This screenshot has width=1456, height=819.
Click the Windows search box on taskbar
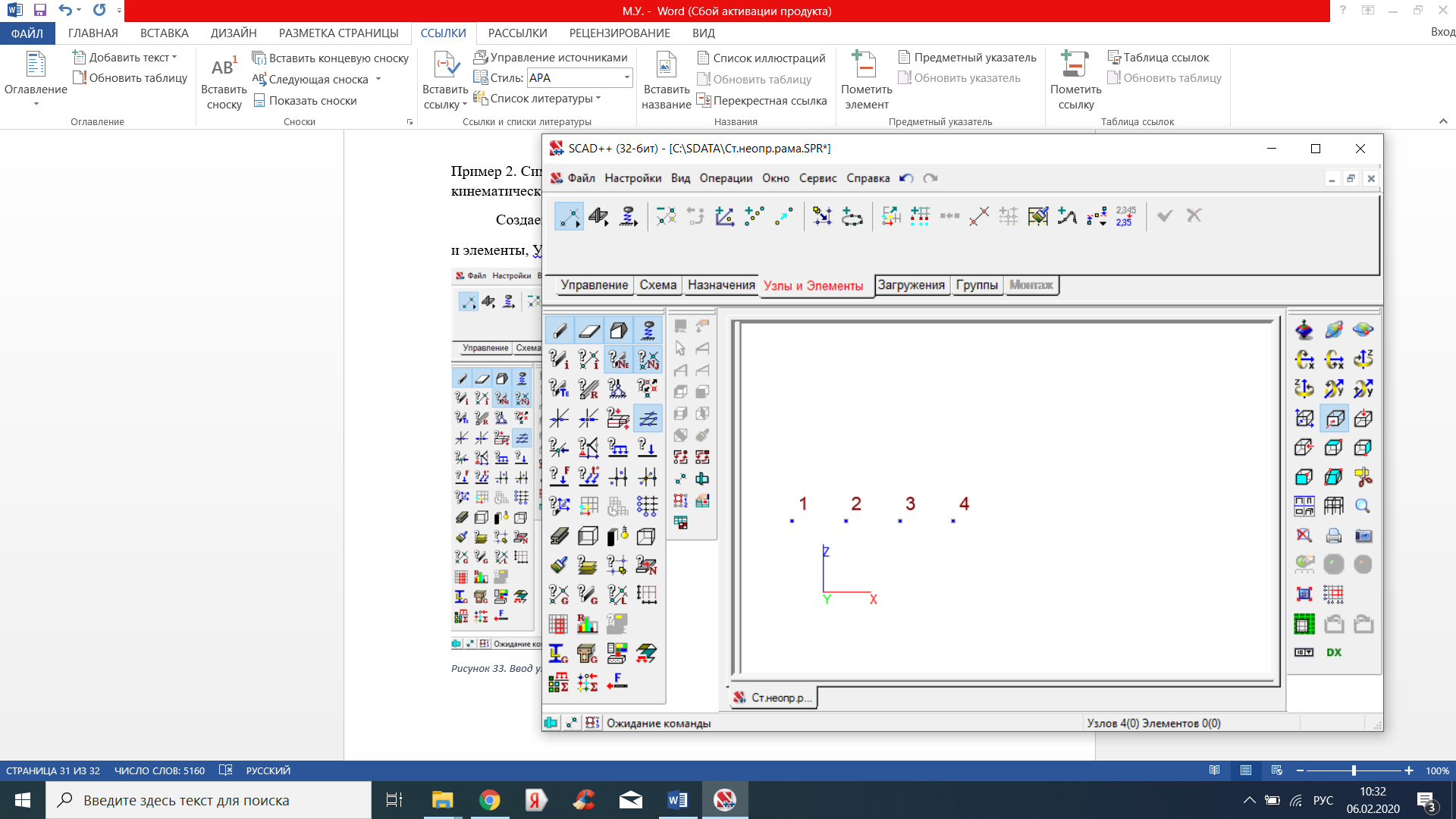[209, 800]
